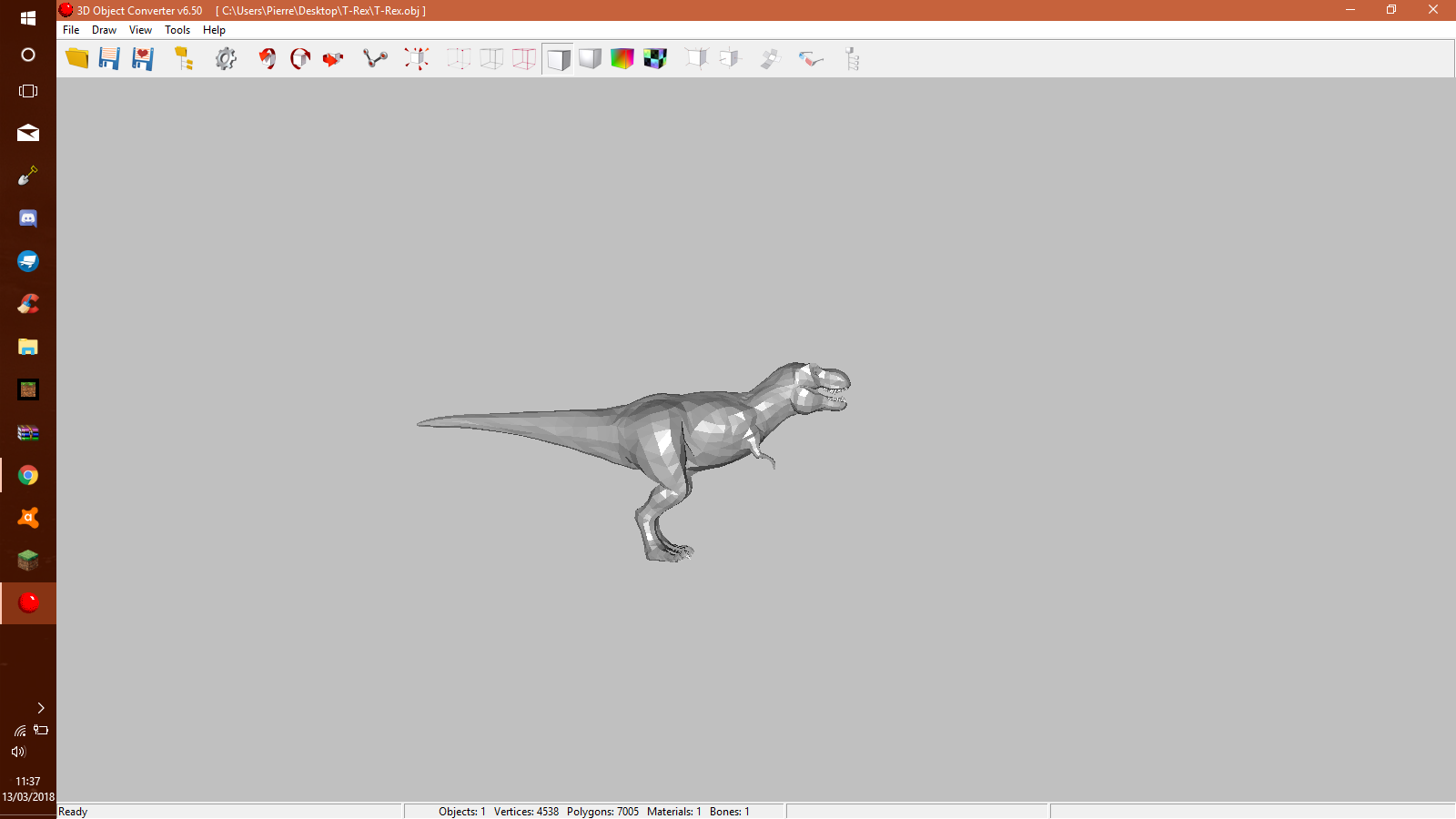Open the volume control in system tray
Viewport: 1456px width, 819px height.
(x=18, y=752)
